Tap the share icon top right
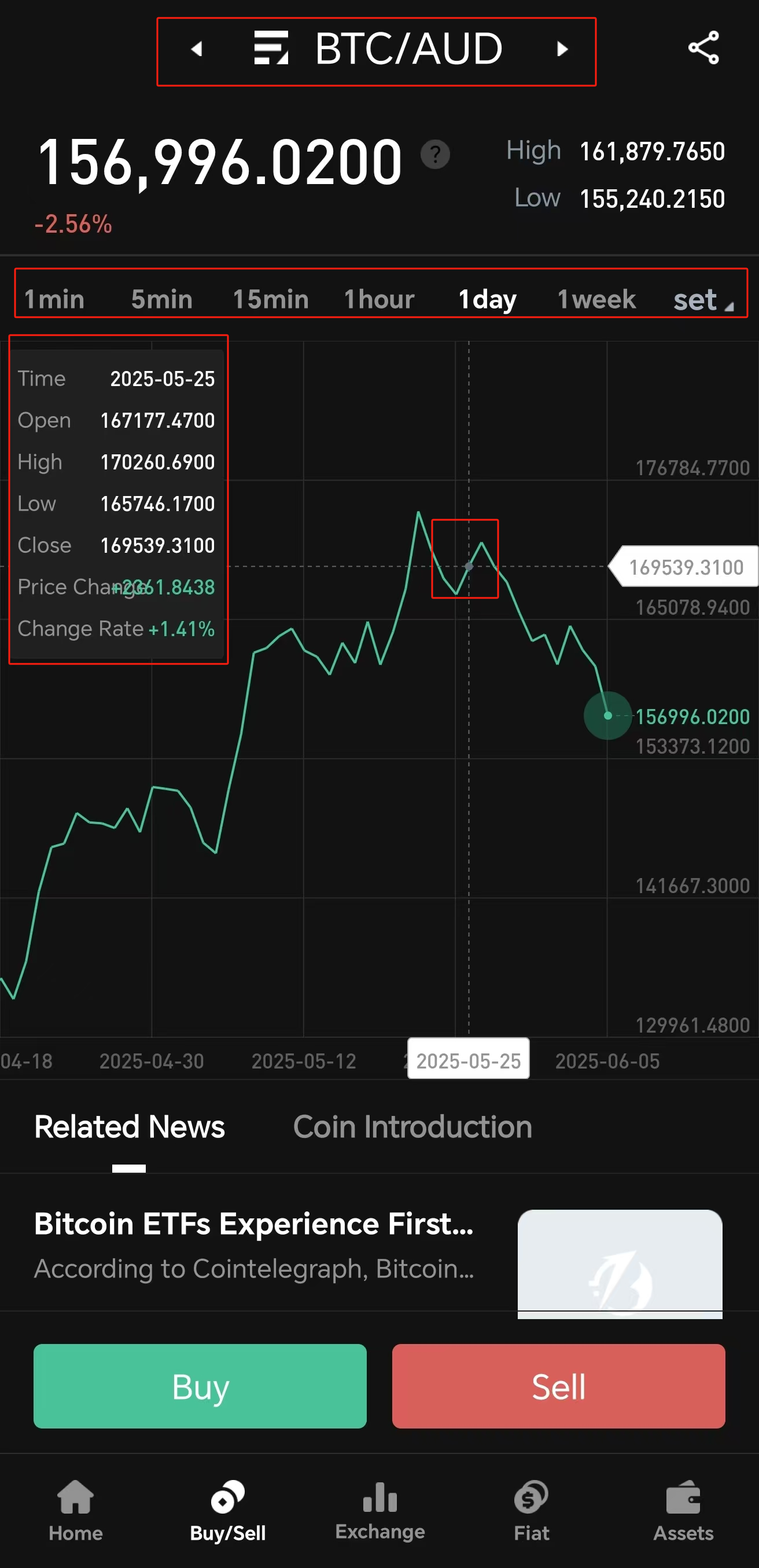759x1568 pixels. (x=703, y=48)
